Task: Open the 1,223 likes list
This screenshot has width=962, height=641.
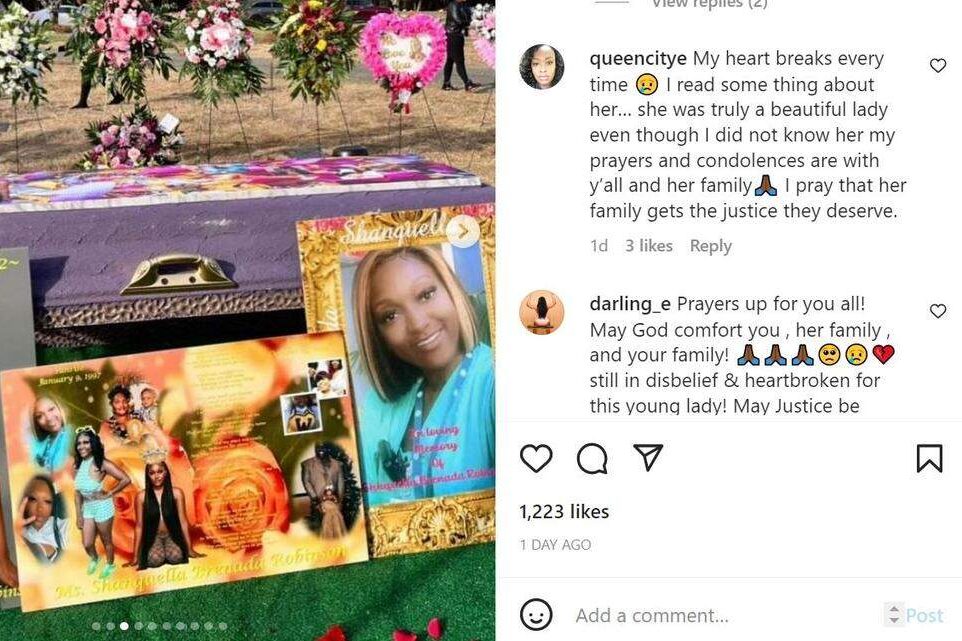Action: click(x=564, y=512)
